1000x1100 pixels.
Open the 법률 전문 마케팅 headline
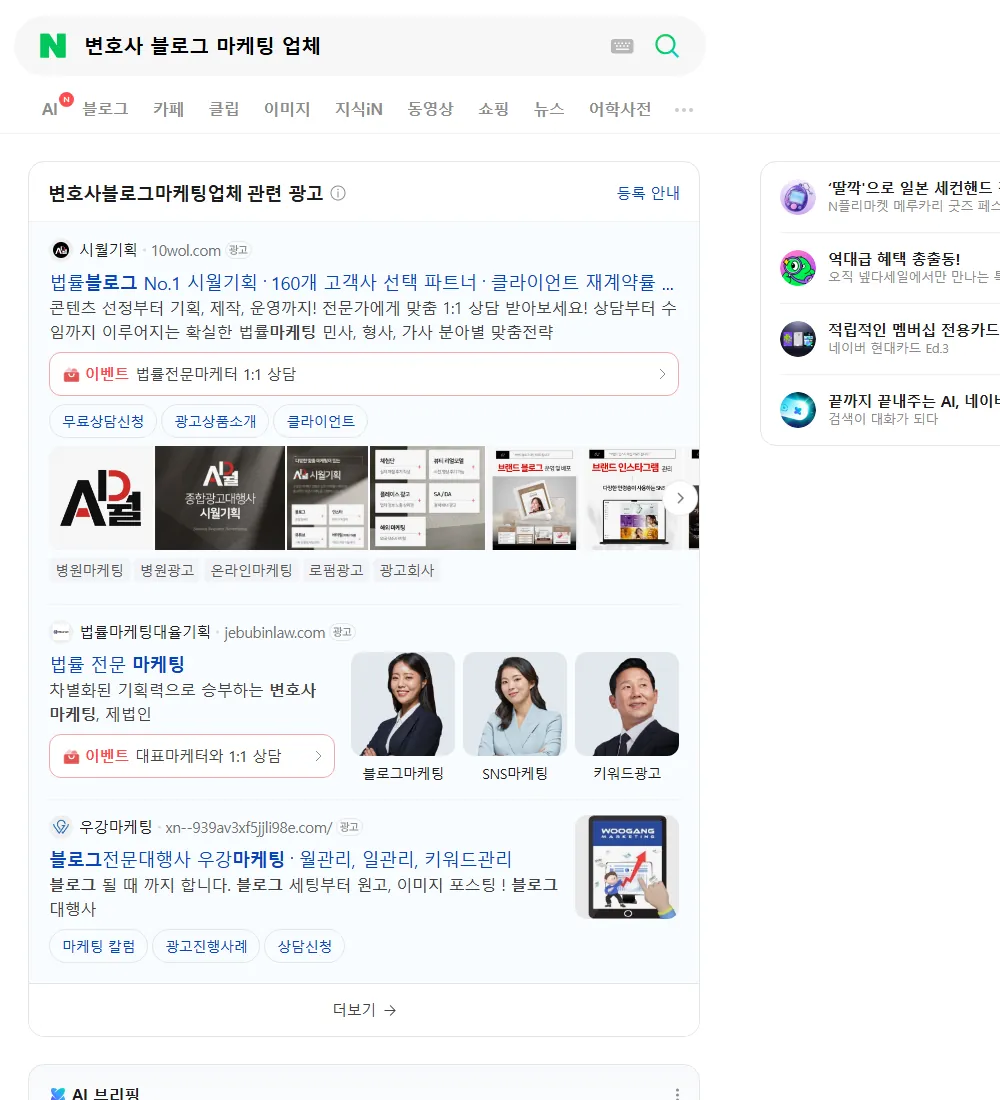(117, 664)
